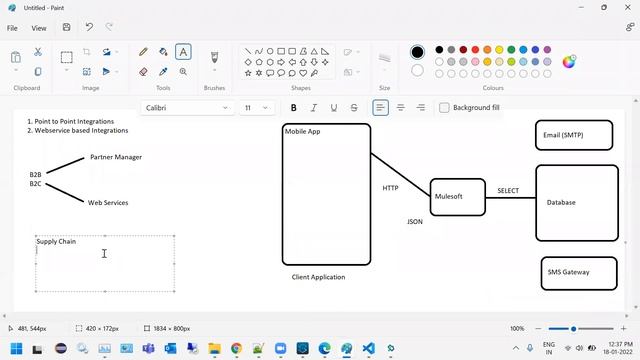Select the Triangle shape
The height and width of the screenshot is (360, 640).
pos(314,51)
